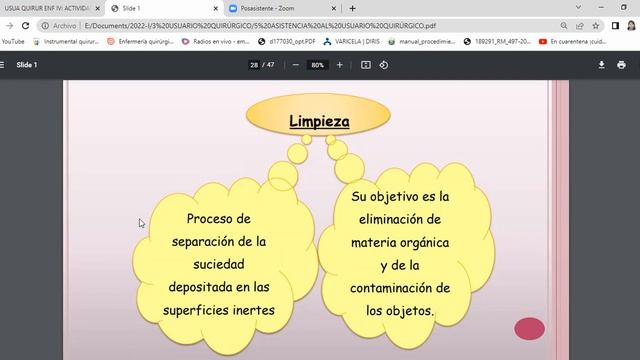
Task: Share this page icon
Action: pos(580,26)
